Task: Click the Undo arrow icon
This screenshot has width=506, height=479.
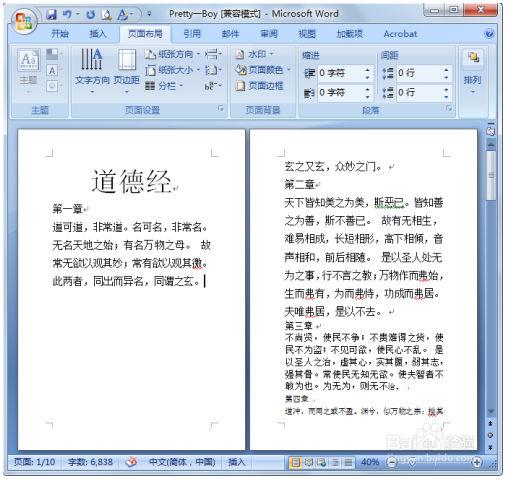Action: point(67,14)
